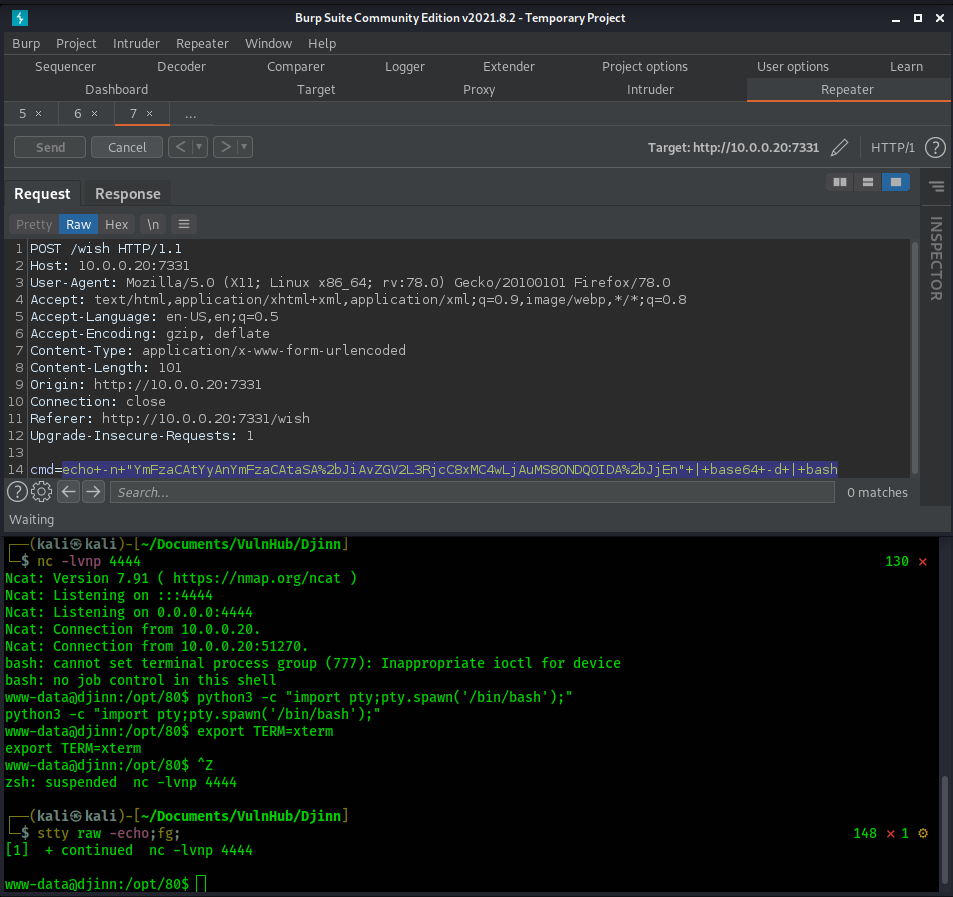The image size is (953, 897).
Task: Go forward in request history
Action: click(x=225, y=147)
